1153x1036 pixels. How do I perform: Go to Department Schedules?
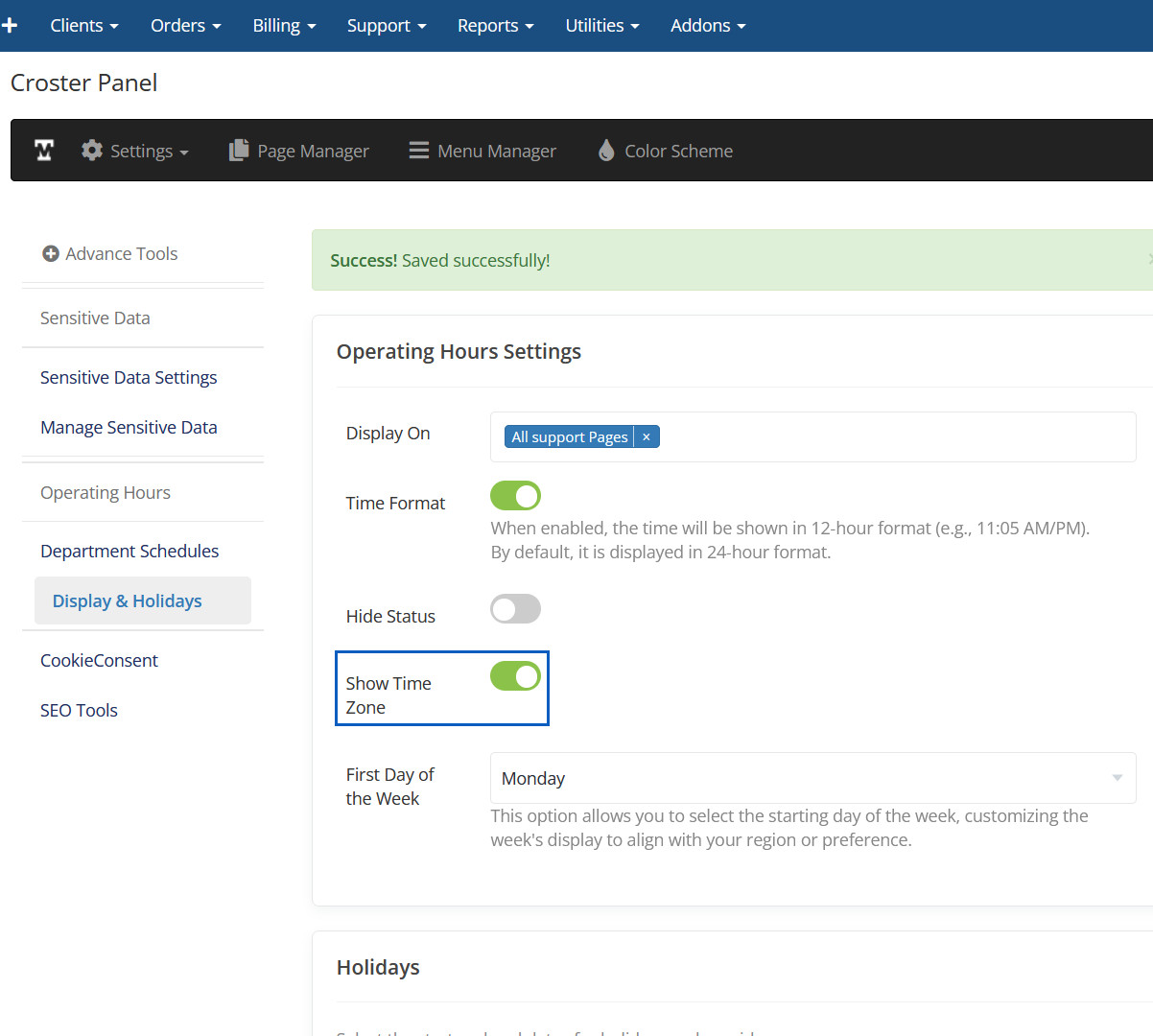[x=129, y=552]
